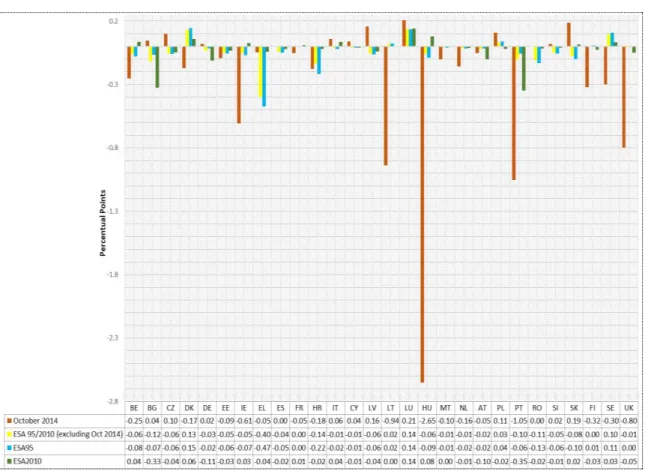Click the green BG ESA2010 bar
The height and width of the screenshot is (471, 648).
tap(157, 67)
